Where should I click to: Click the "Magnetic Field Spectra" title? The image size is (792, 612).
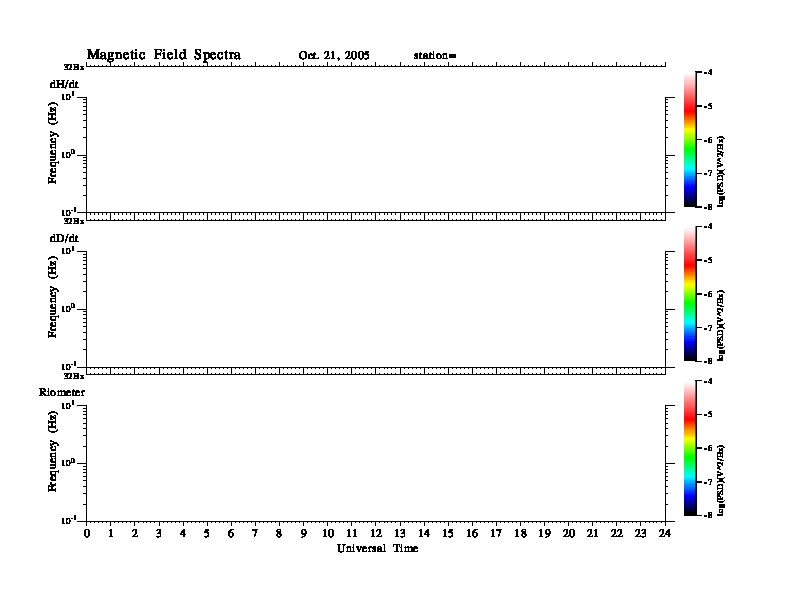(x=164, y=55)
